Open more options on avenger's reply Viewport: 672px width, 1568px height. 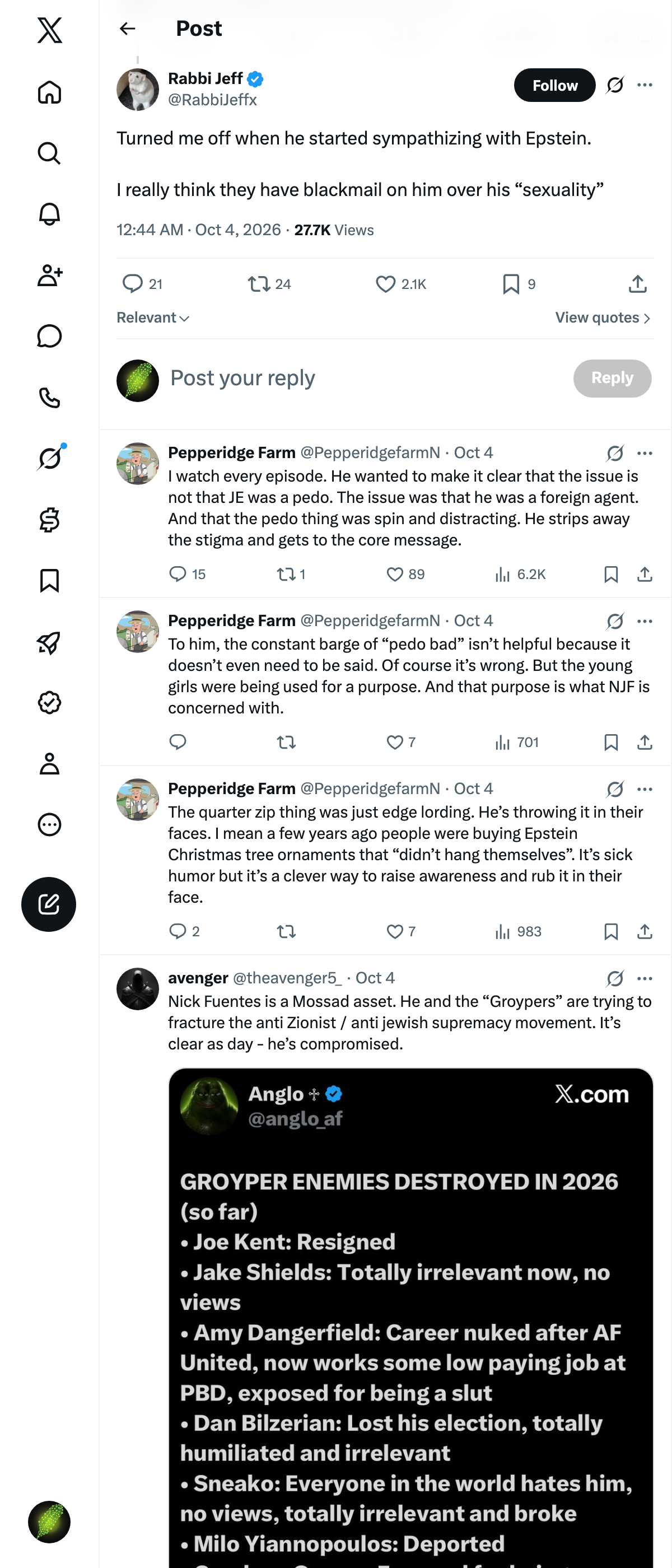[x=645, y=978]
